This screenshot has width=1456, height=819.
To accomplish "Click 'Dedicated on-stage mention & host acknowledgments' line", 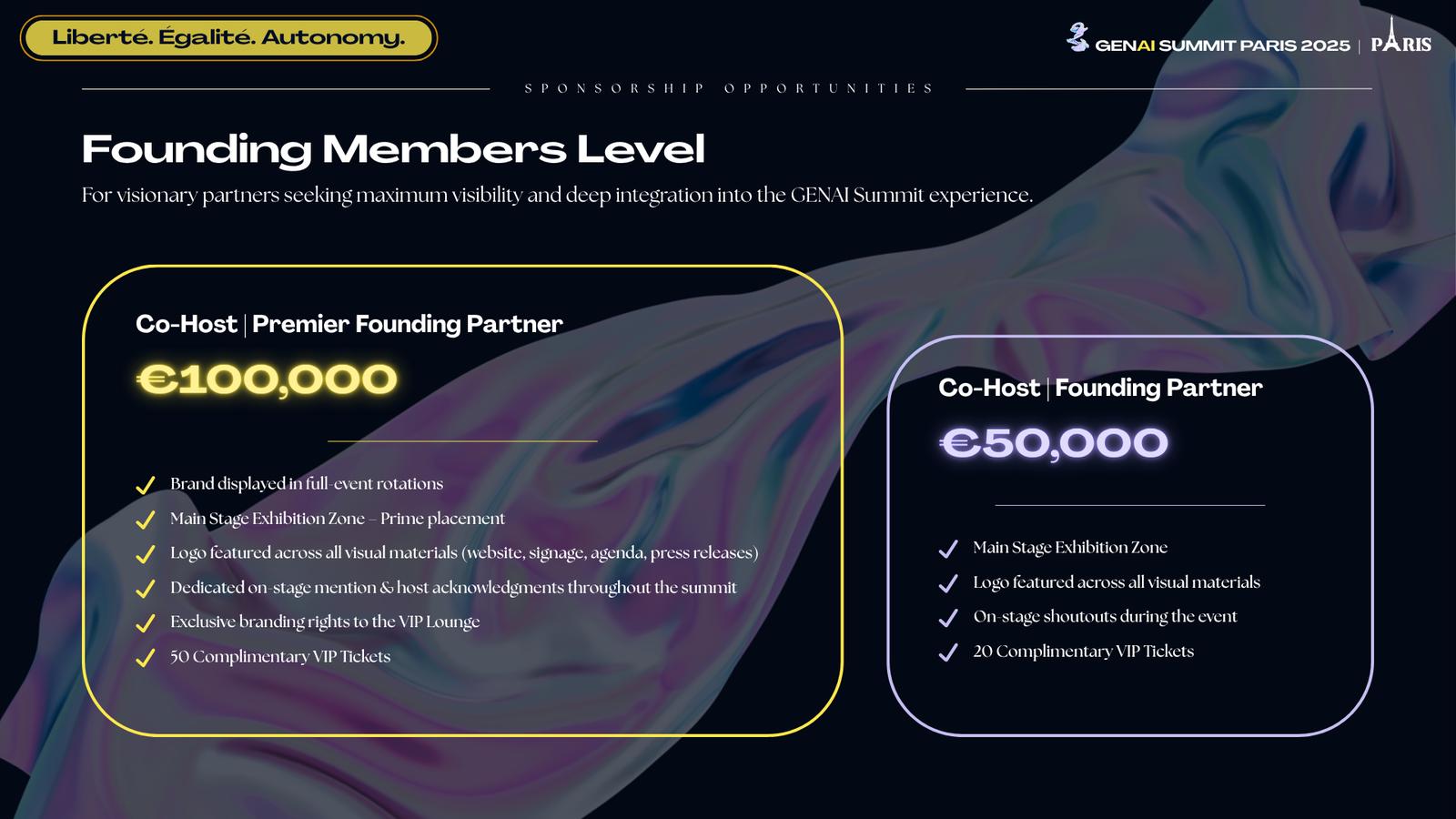I will coord(453,588).
